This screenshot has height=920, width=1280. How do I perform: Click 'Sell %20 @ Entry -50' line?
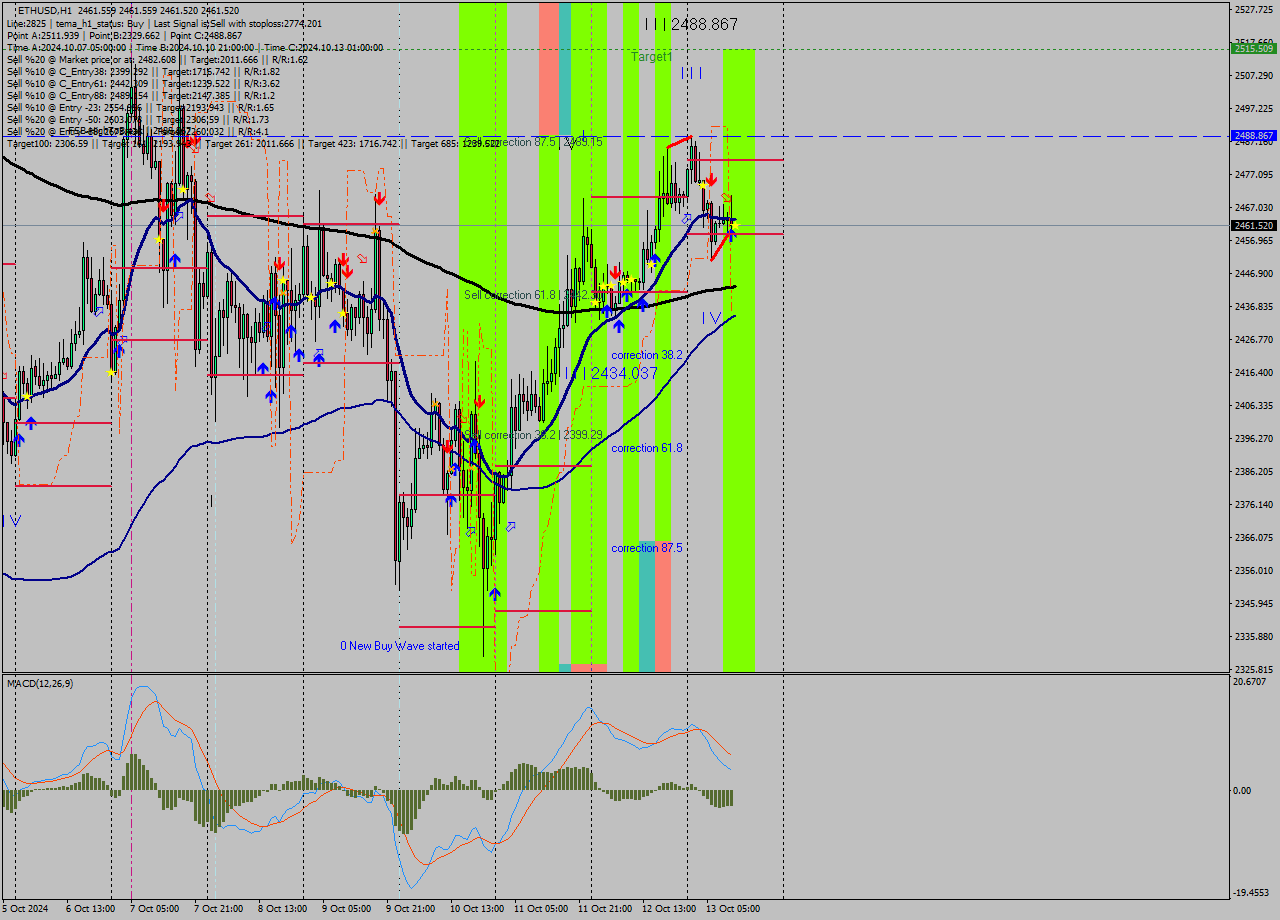tap(138, 119)
